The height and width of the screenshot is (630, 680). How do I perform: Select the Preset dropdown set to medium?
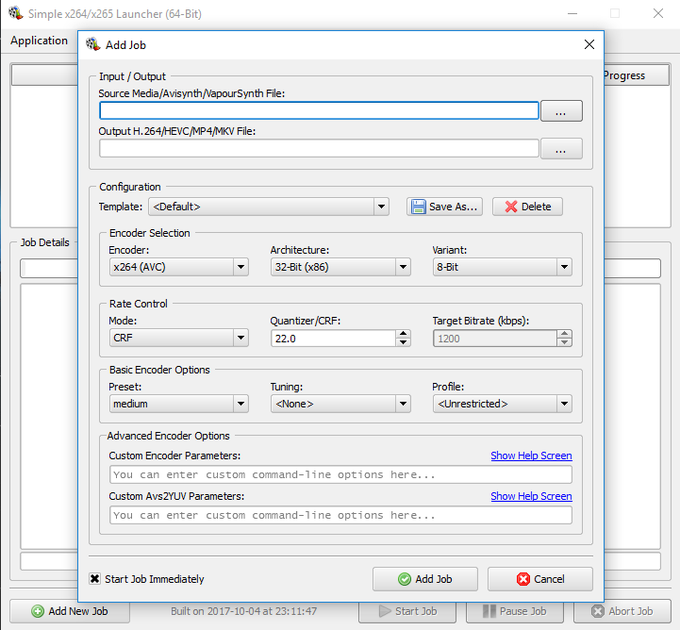click(x=179, y=404)
